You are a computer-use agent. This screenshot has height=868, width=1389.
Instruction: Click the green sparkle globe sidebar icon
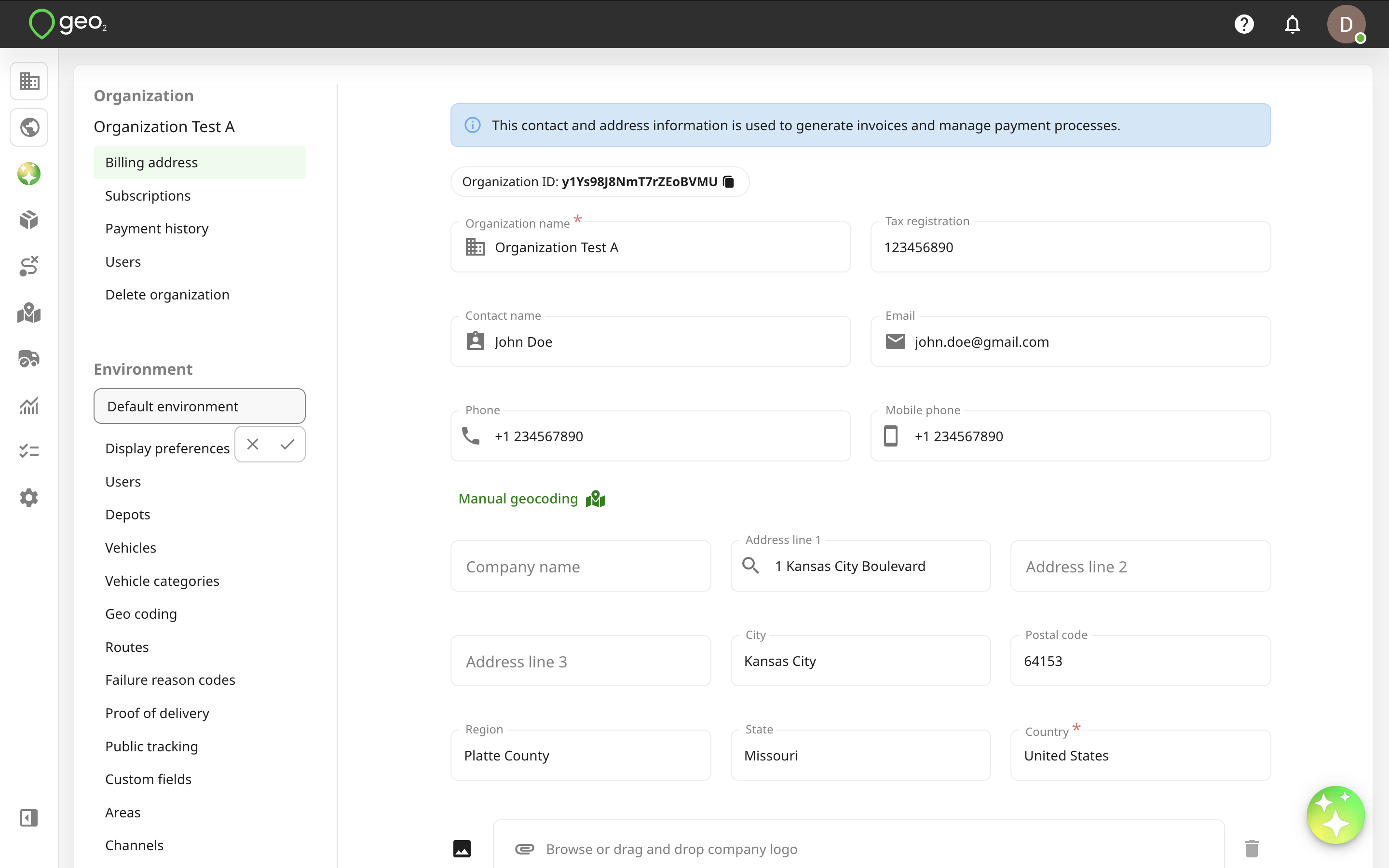[x=29, y=174]
